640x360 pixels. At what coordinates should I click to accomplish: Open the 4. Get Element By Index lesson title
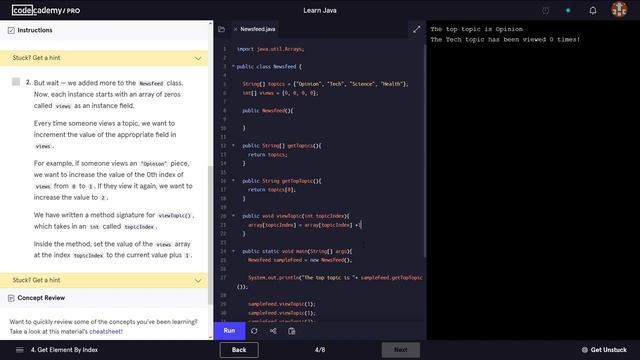click(64, 350)
